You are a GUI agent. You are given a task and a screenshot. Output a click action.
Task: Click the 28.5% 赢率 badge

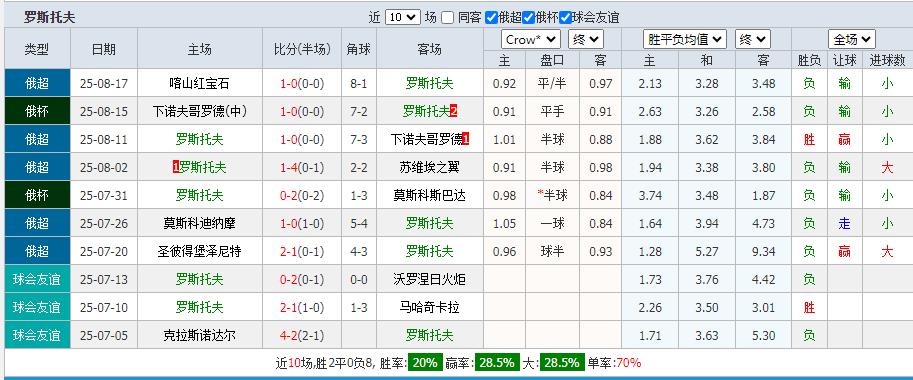[497, 363]
